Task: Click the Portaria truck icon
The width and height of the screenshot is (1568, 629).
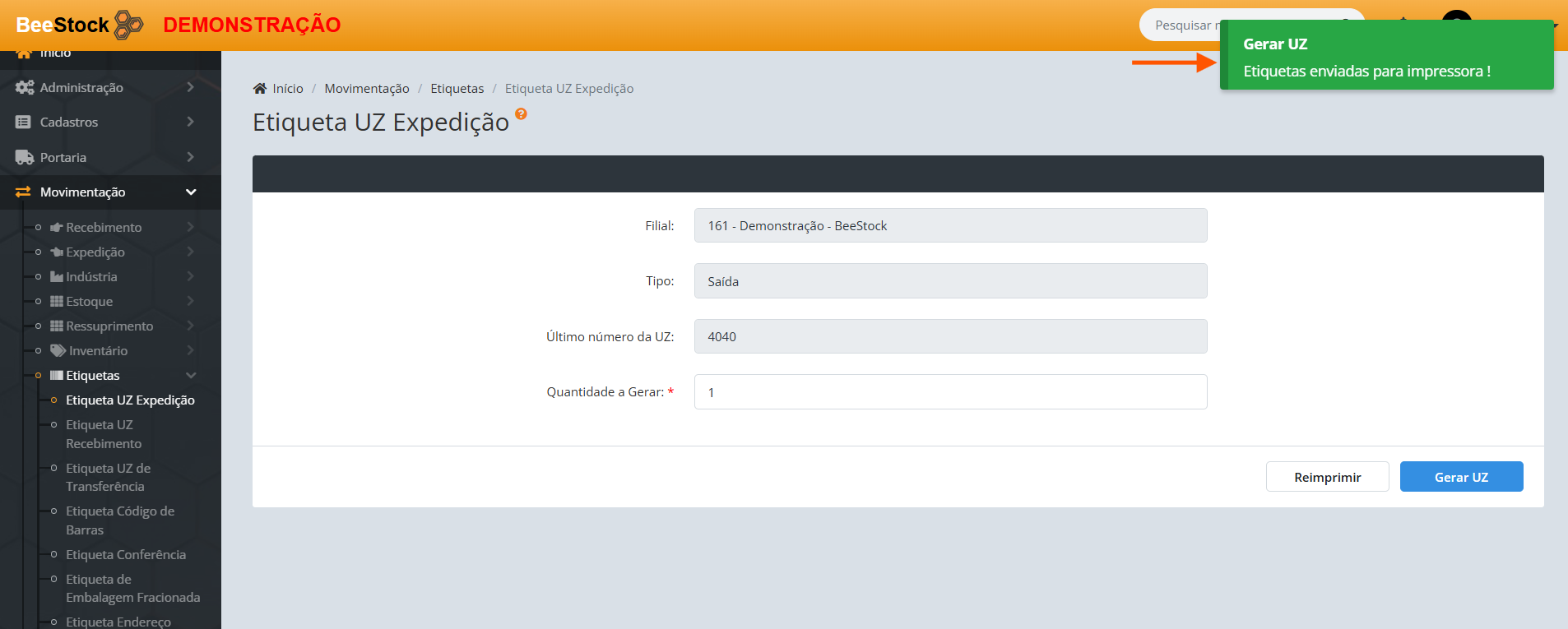Action: 24,157
